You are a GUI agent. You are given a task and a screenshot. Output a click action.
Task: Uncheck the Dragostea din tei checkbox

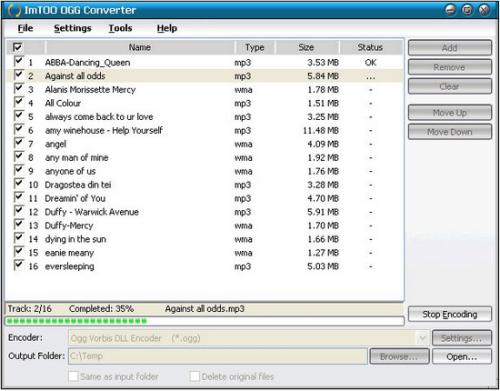[18, 184]
